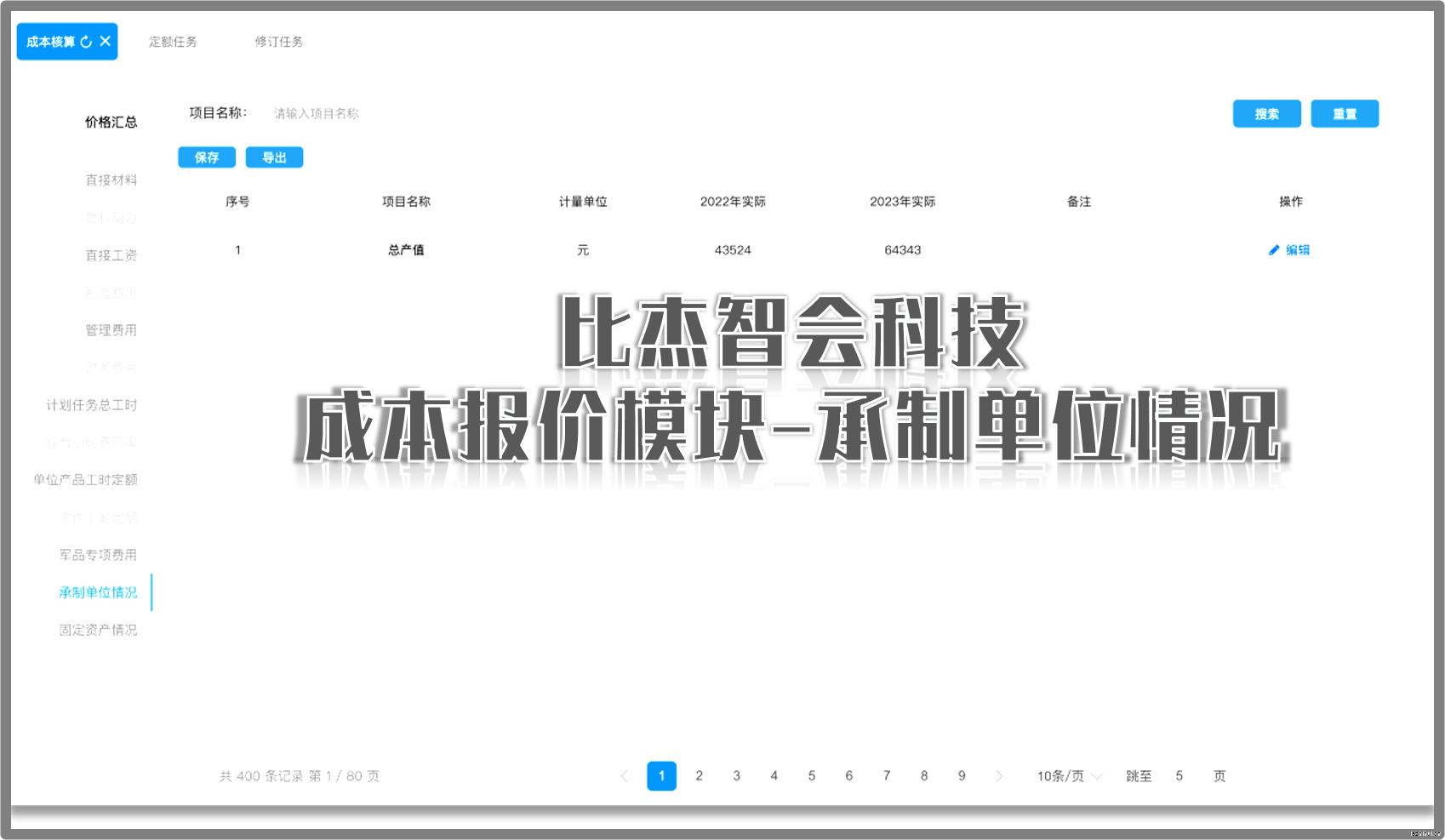Click the 跳至 page number input

(x=1179, y=776)
